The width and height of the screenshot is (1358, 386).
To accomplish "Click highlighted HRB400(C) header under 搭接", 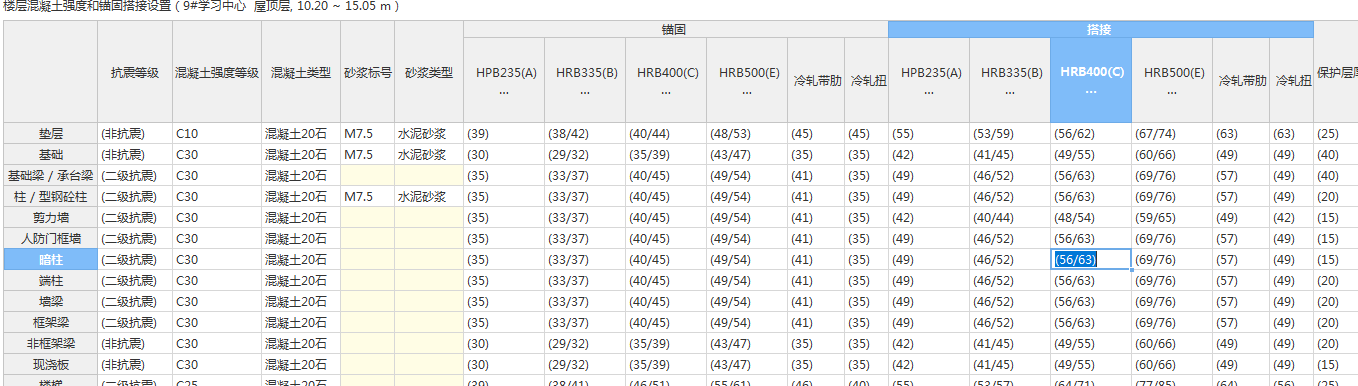I will [x=1091, y=80].
